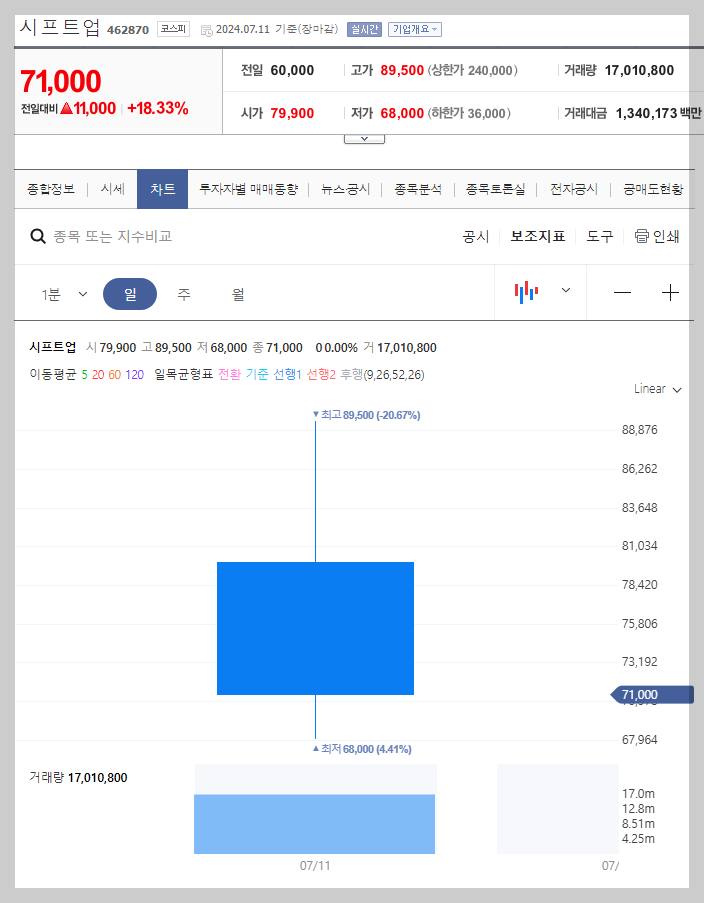The width and height of the screenshot is (704, 903).
Task: Click the 71,000 current price marker
Action: [652, 695]
